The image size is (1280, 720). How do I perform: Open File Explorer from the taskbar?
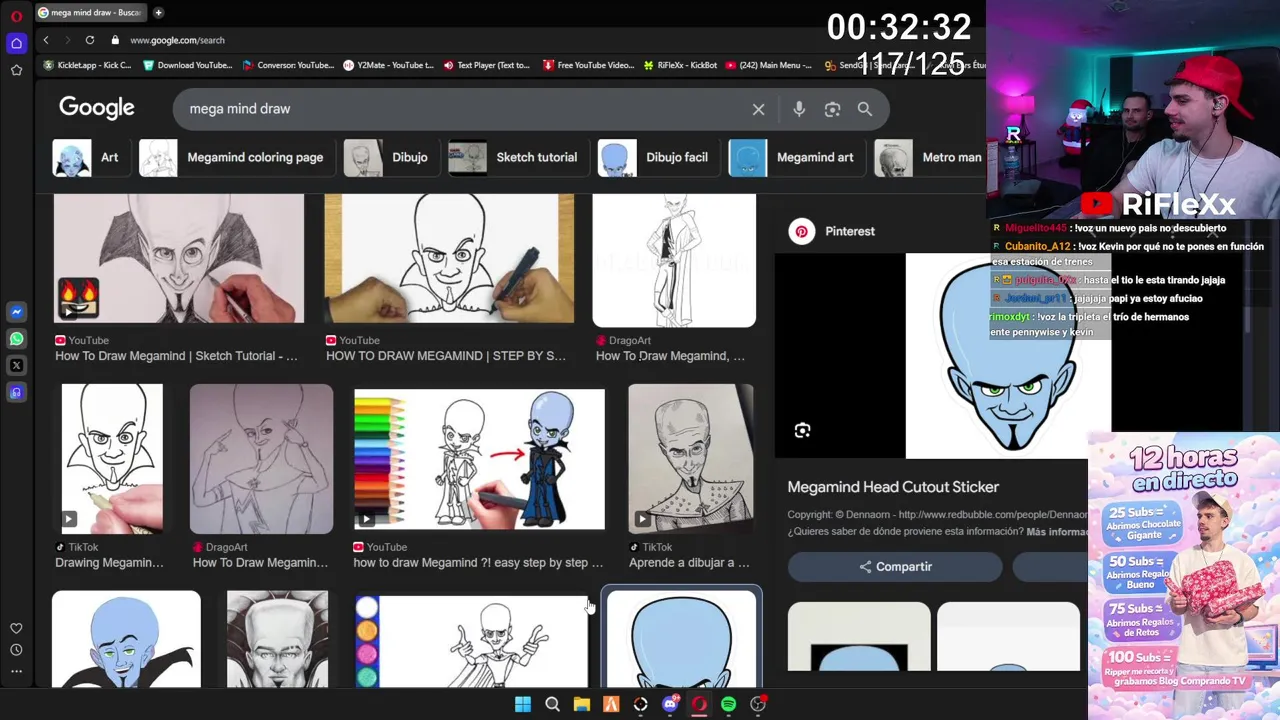[581, 705]
